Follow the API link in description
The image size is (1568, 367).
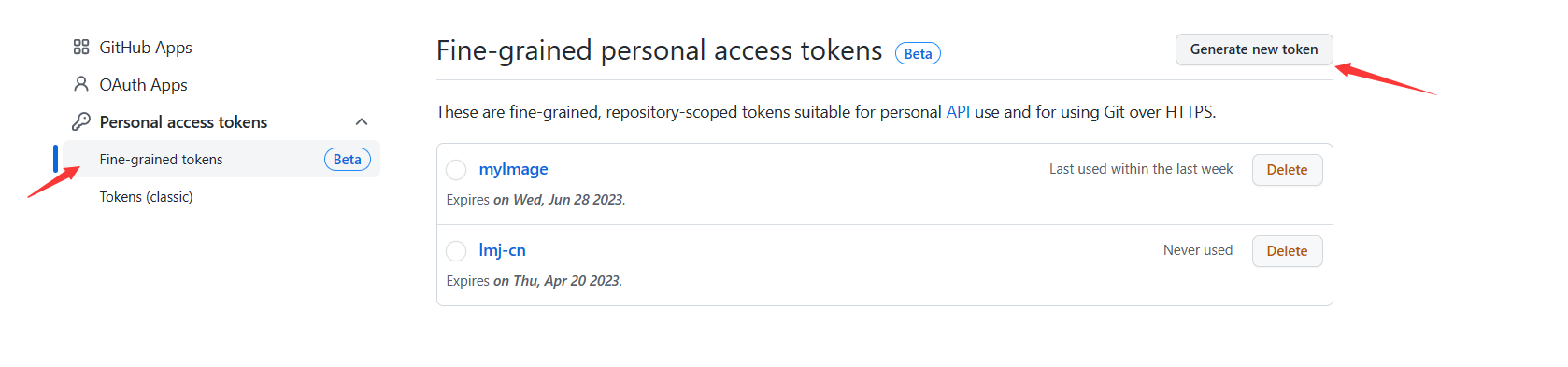point(958,112)
